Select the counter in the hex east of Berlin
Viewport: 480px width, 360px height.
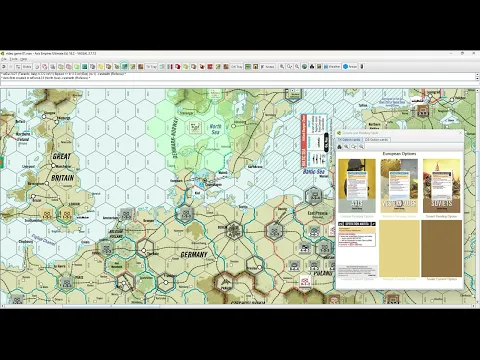click(x=274, y=231)
